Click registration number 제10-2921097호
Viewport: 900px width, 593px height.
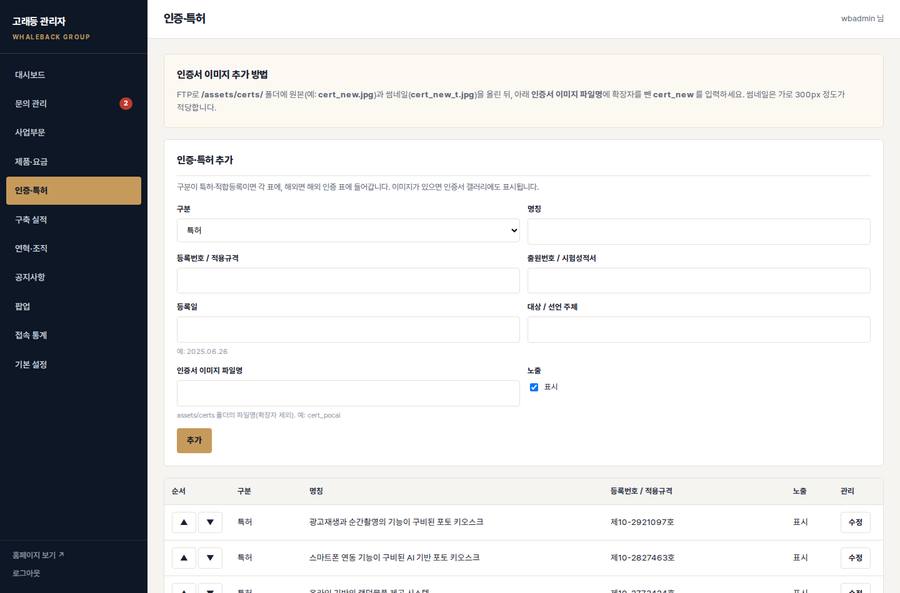pyautogui.click(x=642, y=522)
